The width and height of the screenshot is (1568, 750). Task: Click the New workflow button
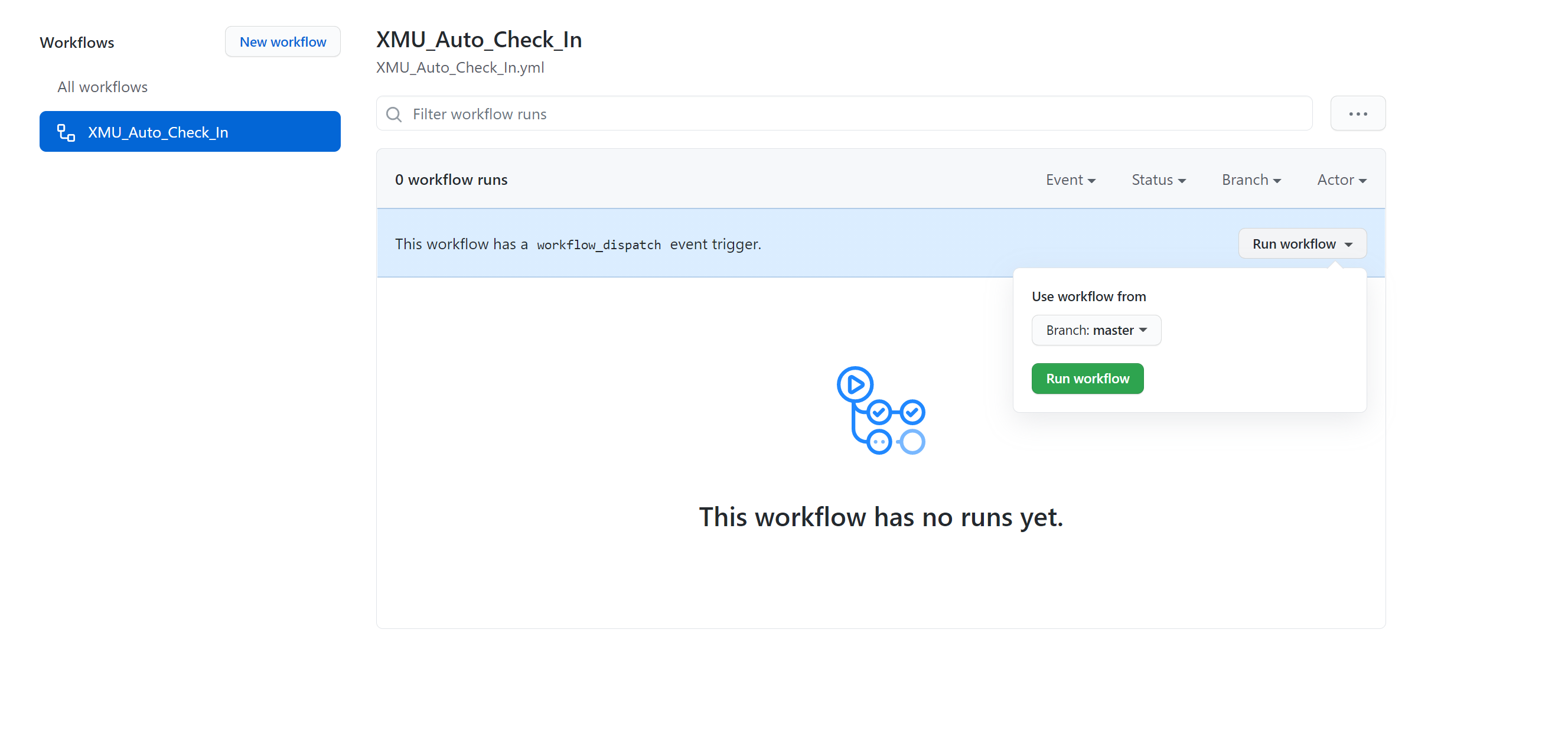[282, 42]
